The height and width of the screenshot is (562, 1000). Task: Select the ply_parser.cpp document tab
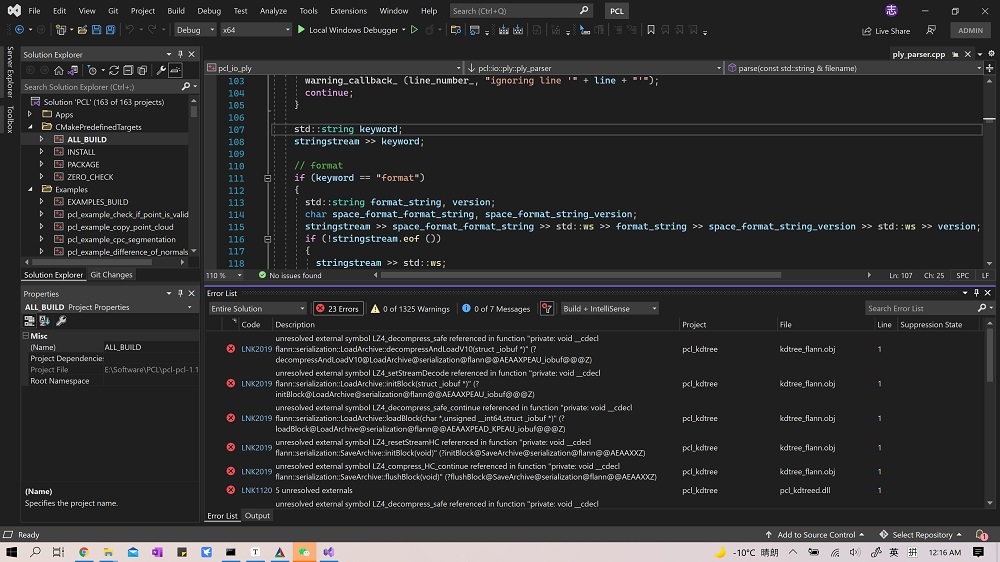pos(918,54)
